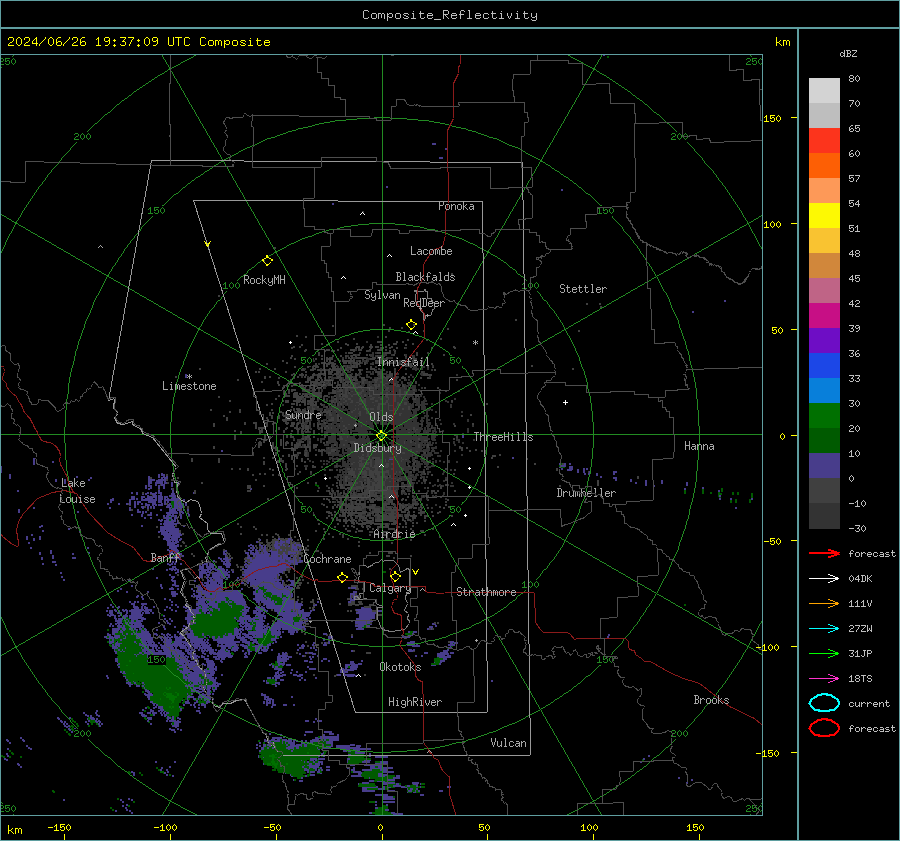The height and width of the screenshot is (841, 900).
Task: Click the white plus marker west of Hanna
Action: (x=565, y=402)
